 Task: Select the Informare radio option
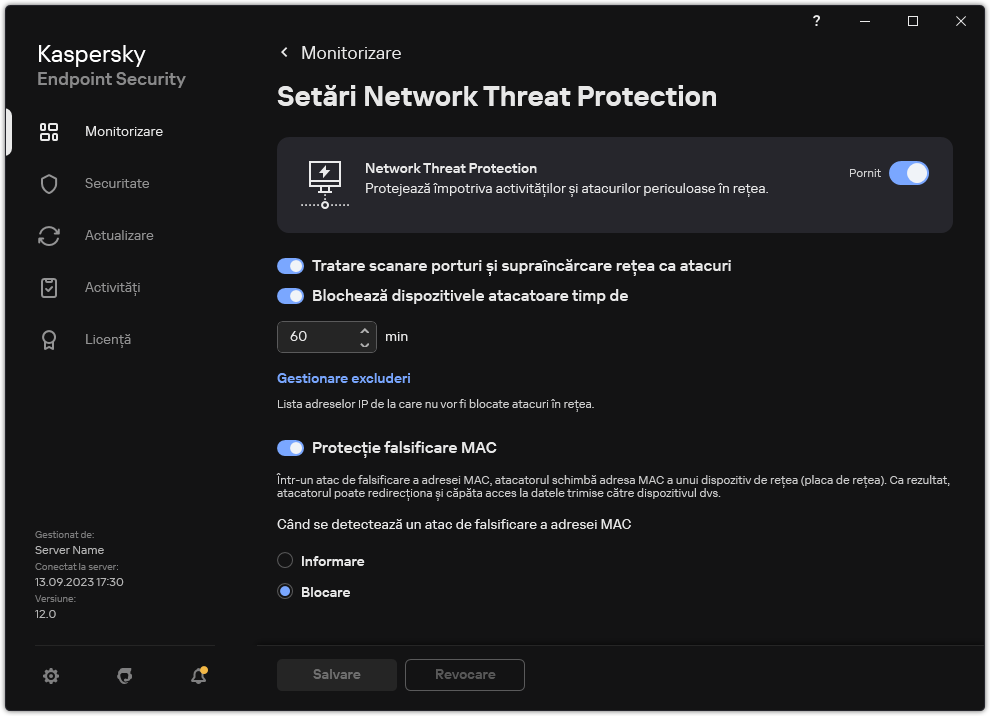coord(285,560)
